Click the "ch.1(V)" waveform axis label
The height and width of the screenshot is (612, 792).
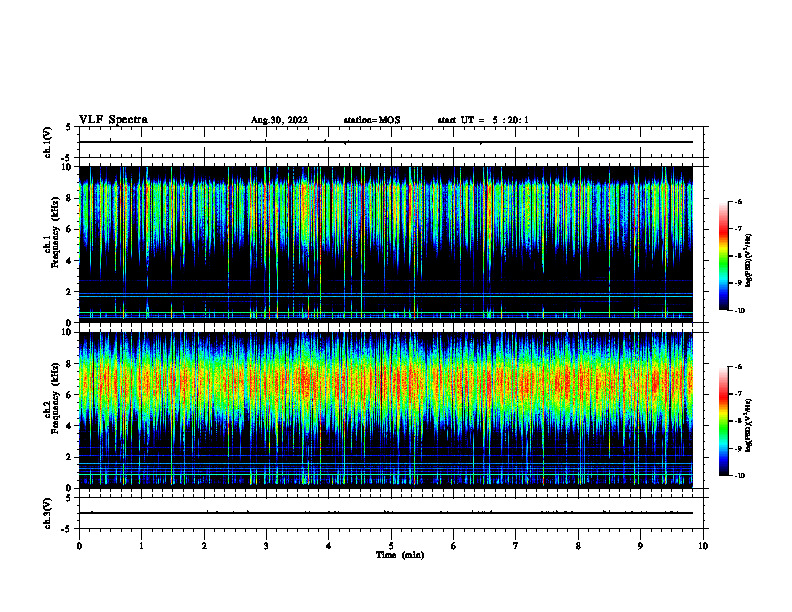pyautogui.click(x=47, y=142)
